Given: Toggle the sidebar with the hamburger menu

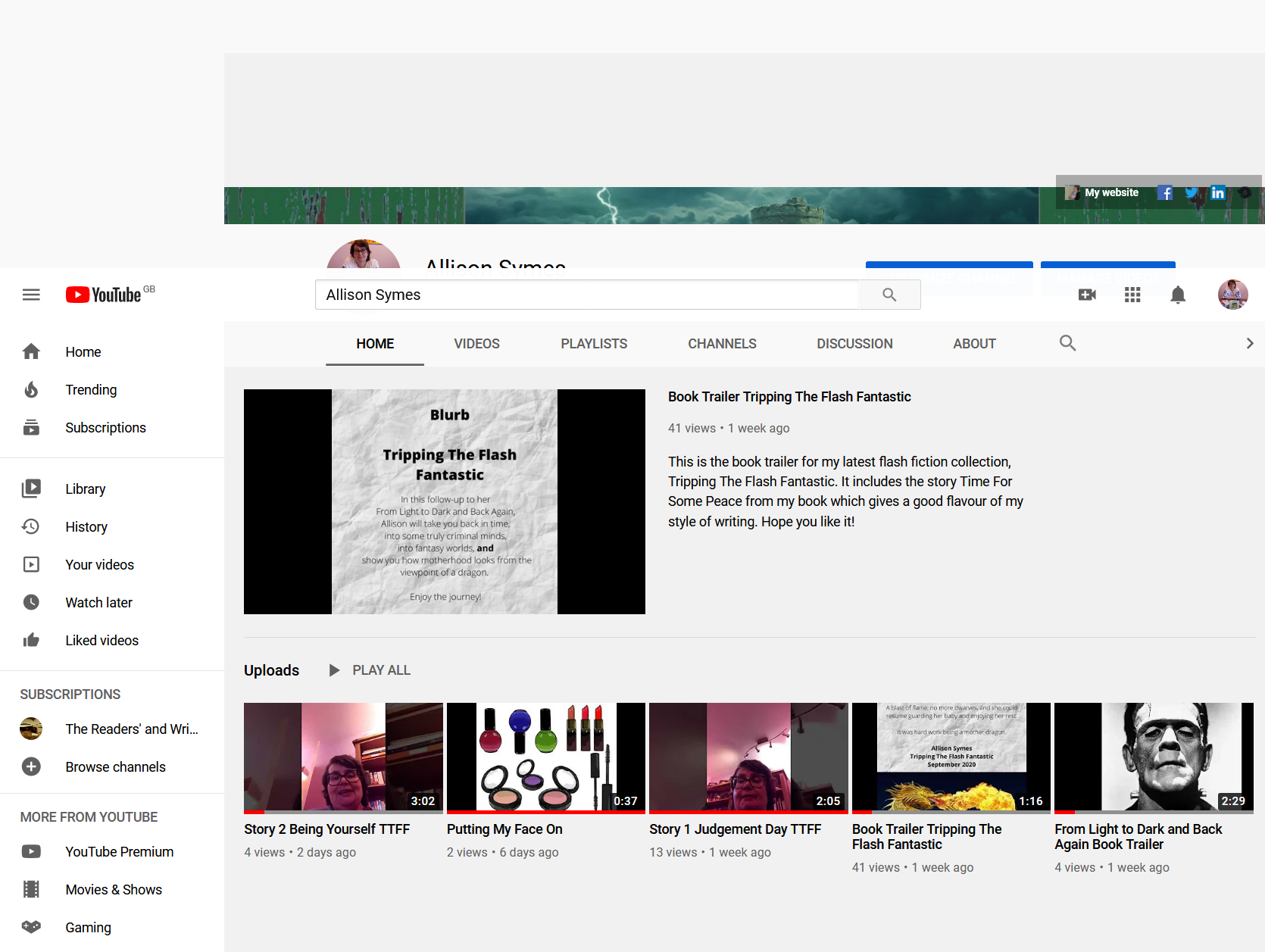Looking at the screenshot, I should coord(31,295).
